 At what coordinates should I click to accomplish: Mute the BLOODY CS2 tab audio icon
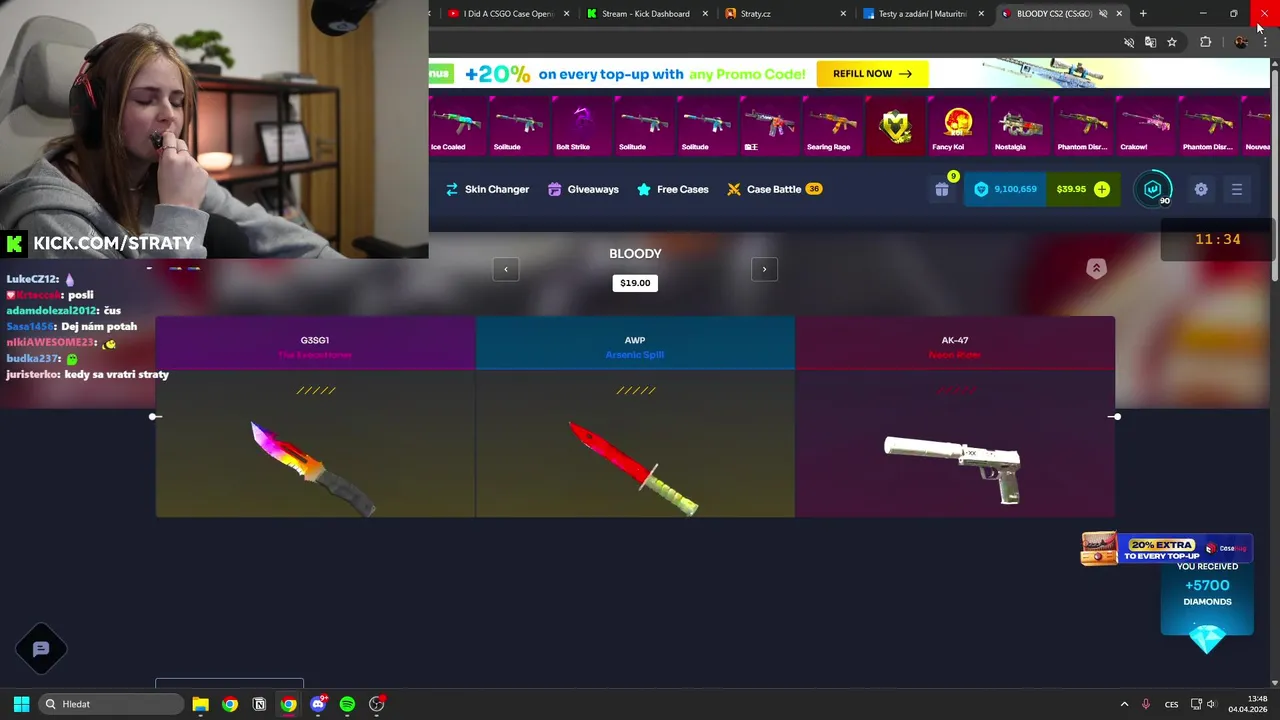1103,14
